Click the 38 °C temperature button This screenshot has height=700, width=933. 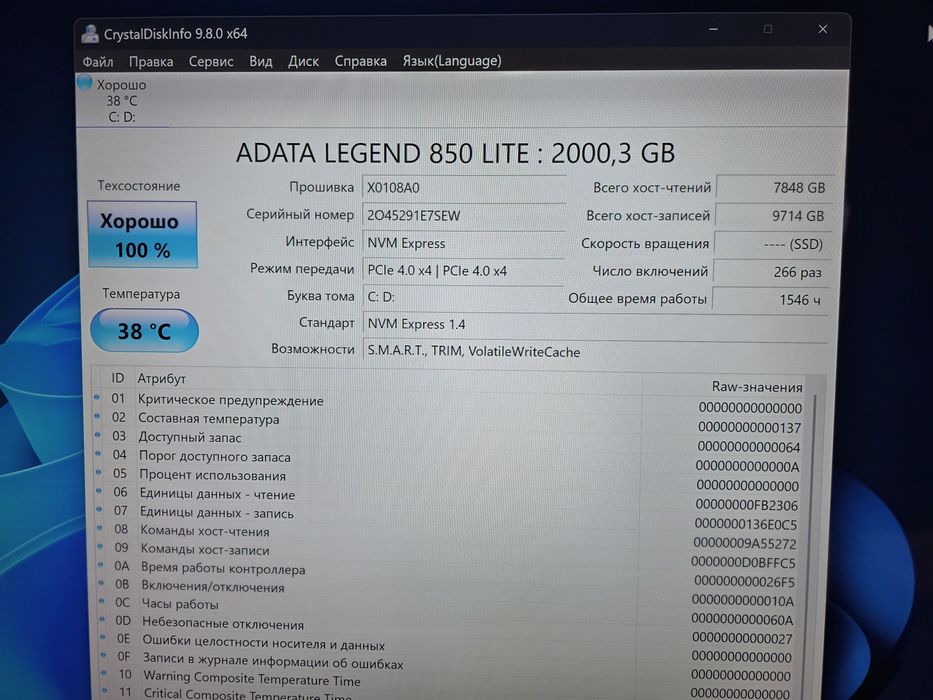click(144, 330)
